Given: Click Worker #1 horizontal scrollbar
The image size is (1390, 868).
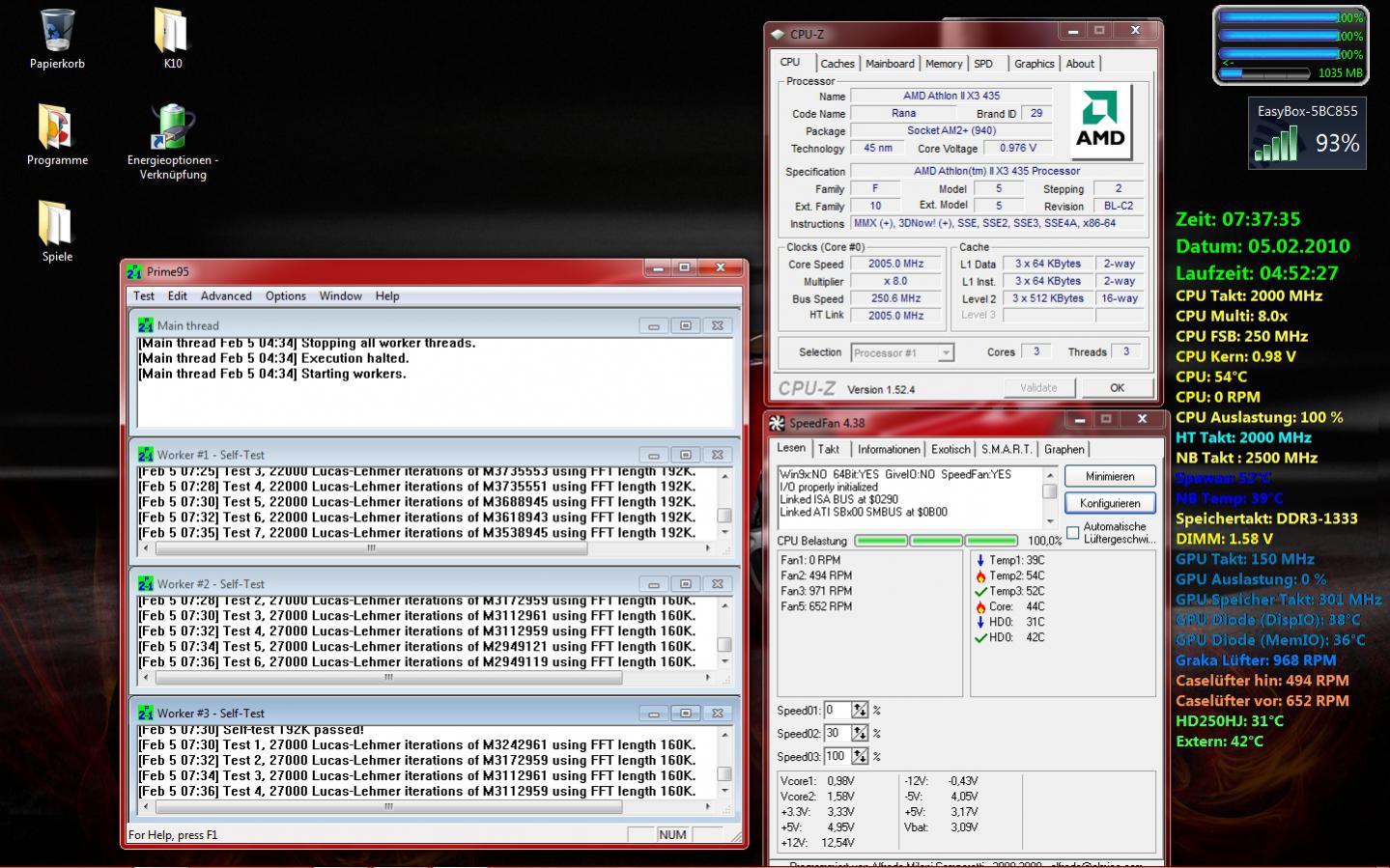Looking at the screenshot, I should [x=426, y=548].
